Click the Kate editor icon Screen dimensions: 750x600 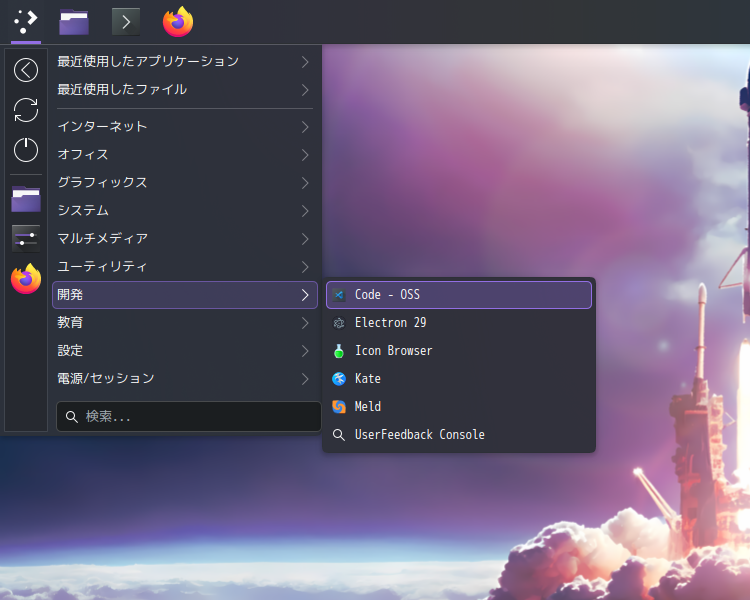tap(339, 379)
